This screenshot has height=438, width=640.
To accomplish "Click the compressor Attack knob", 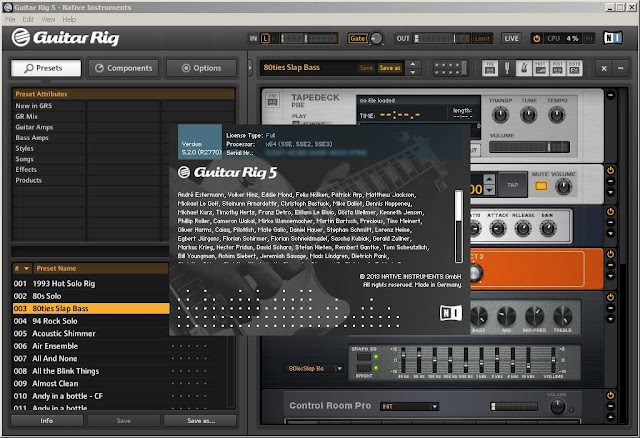I will tap(498, 229).
